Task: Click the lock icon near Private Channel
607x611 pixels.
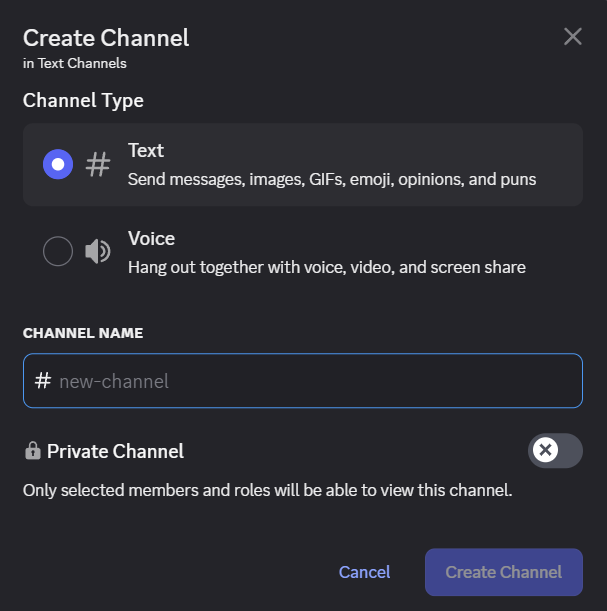Action: [32, 451]
